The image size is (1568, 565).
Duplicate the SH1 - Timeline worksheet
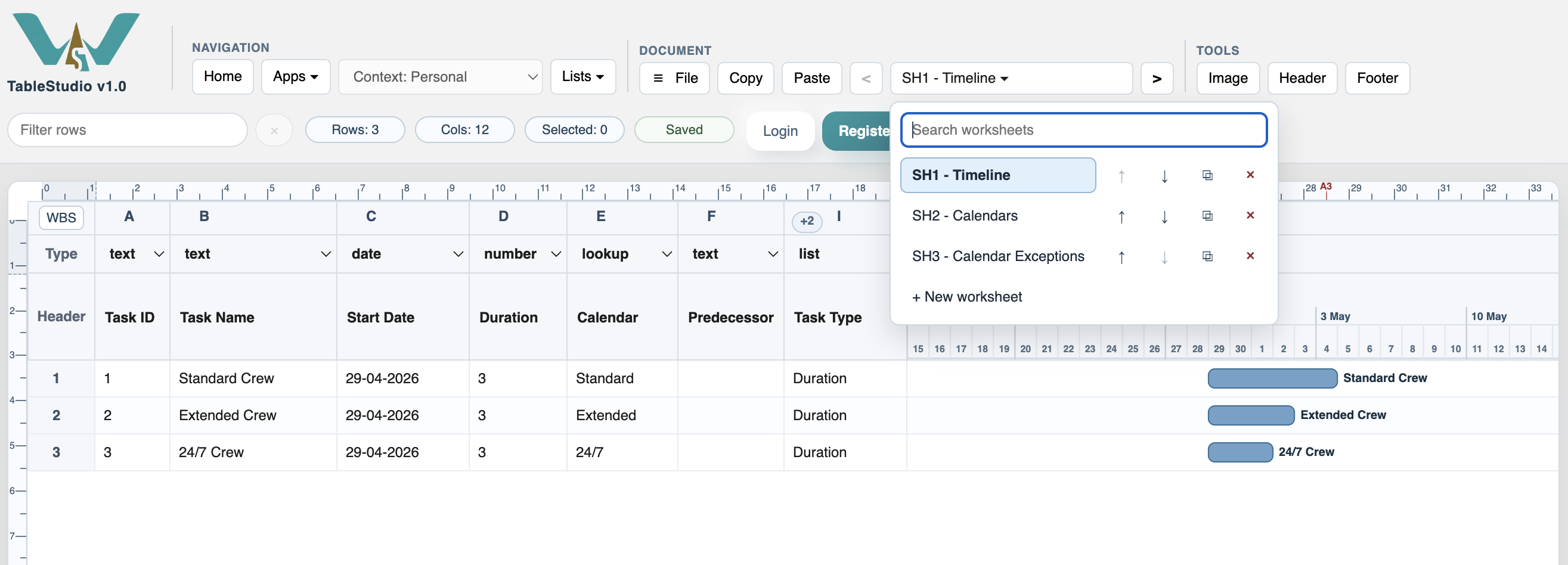pos(1207,176)
